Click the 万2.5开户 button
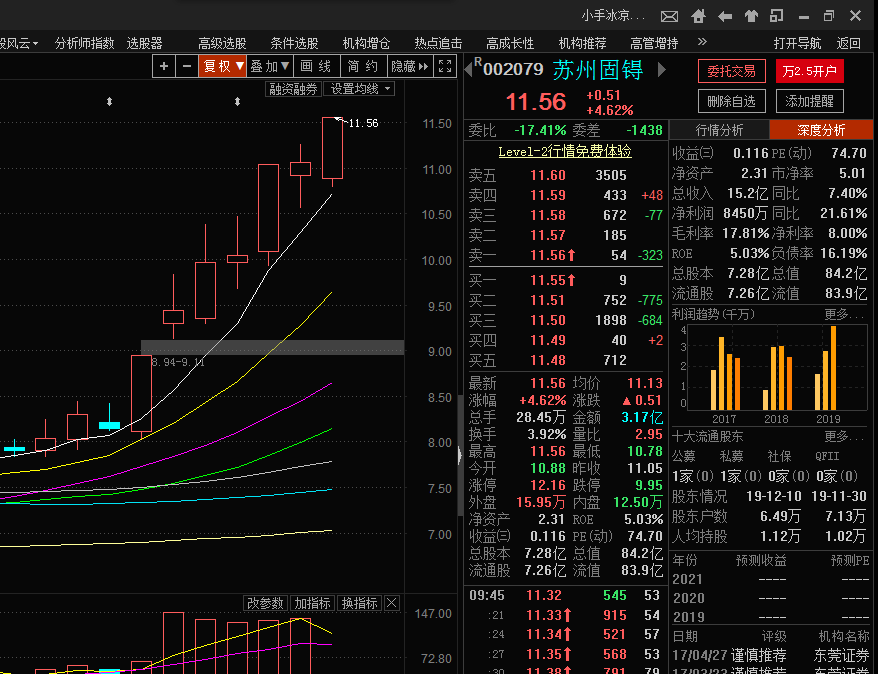878x674 pixels. click(810, 71)
